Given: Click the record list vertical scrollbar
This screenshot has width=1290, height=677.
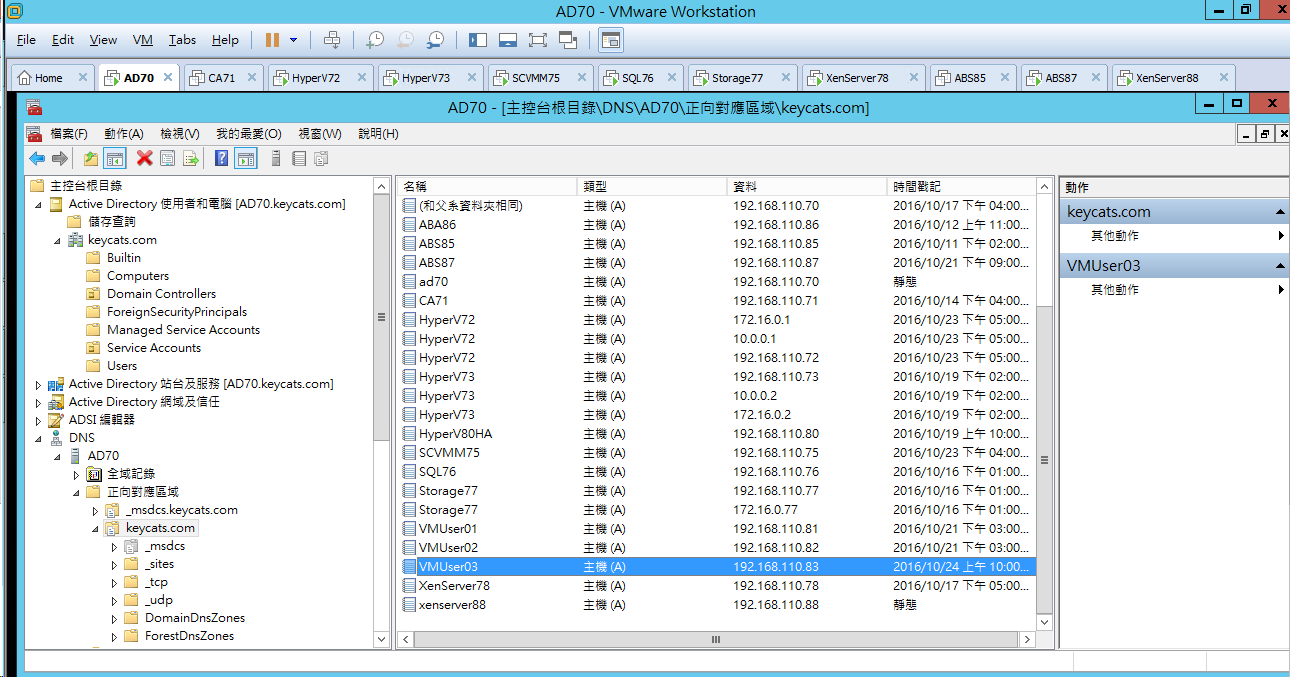Looking at the screenshot, I should point(1044,460).
